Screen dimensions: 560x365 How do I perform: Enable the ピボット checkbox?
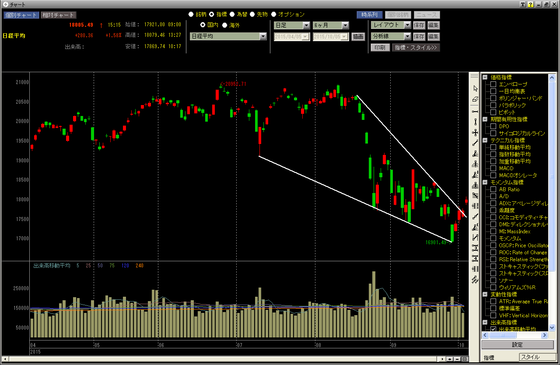[x=493, y=112]
